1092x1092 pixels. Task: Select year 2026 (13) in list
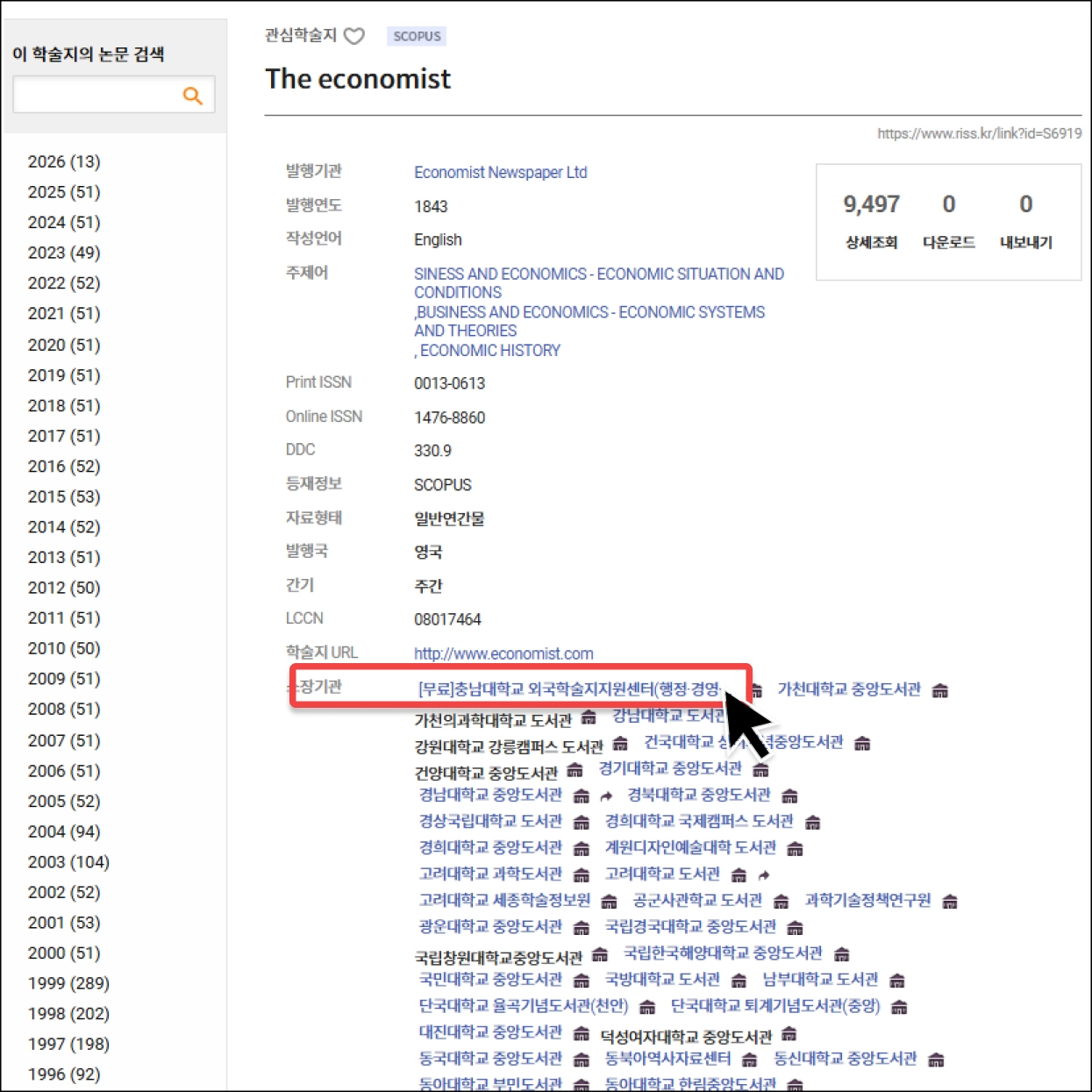[64, 161]
